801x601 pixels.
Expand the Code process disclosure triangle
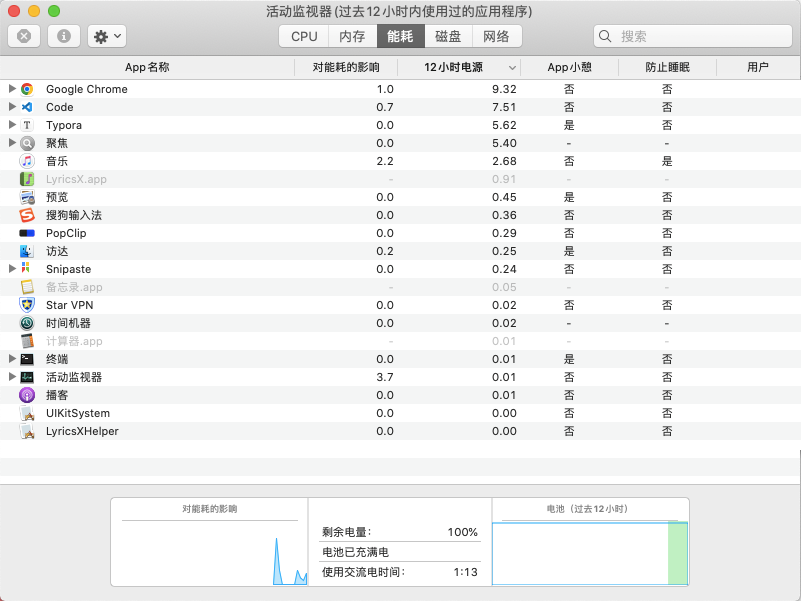click(12, 107)
